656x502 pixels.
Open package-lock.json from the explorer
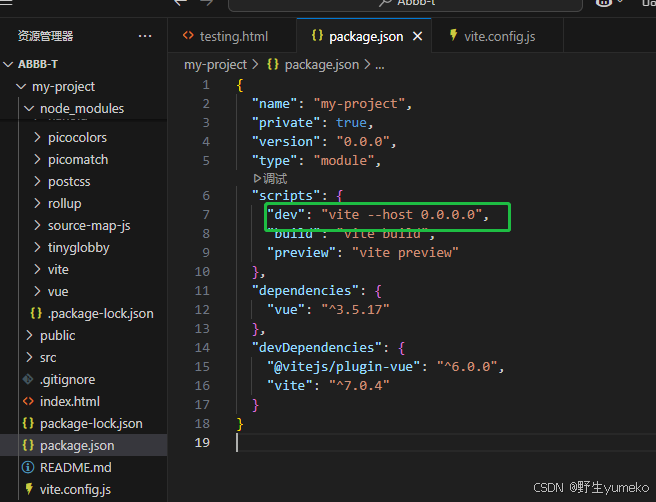pos(91,423)
